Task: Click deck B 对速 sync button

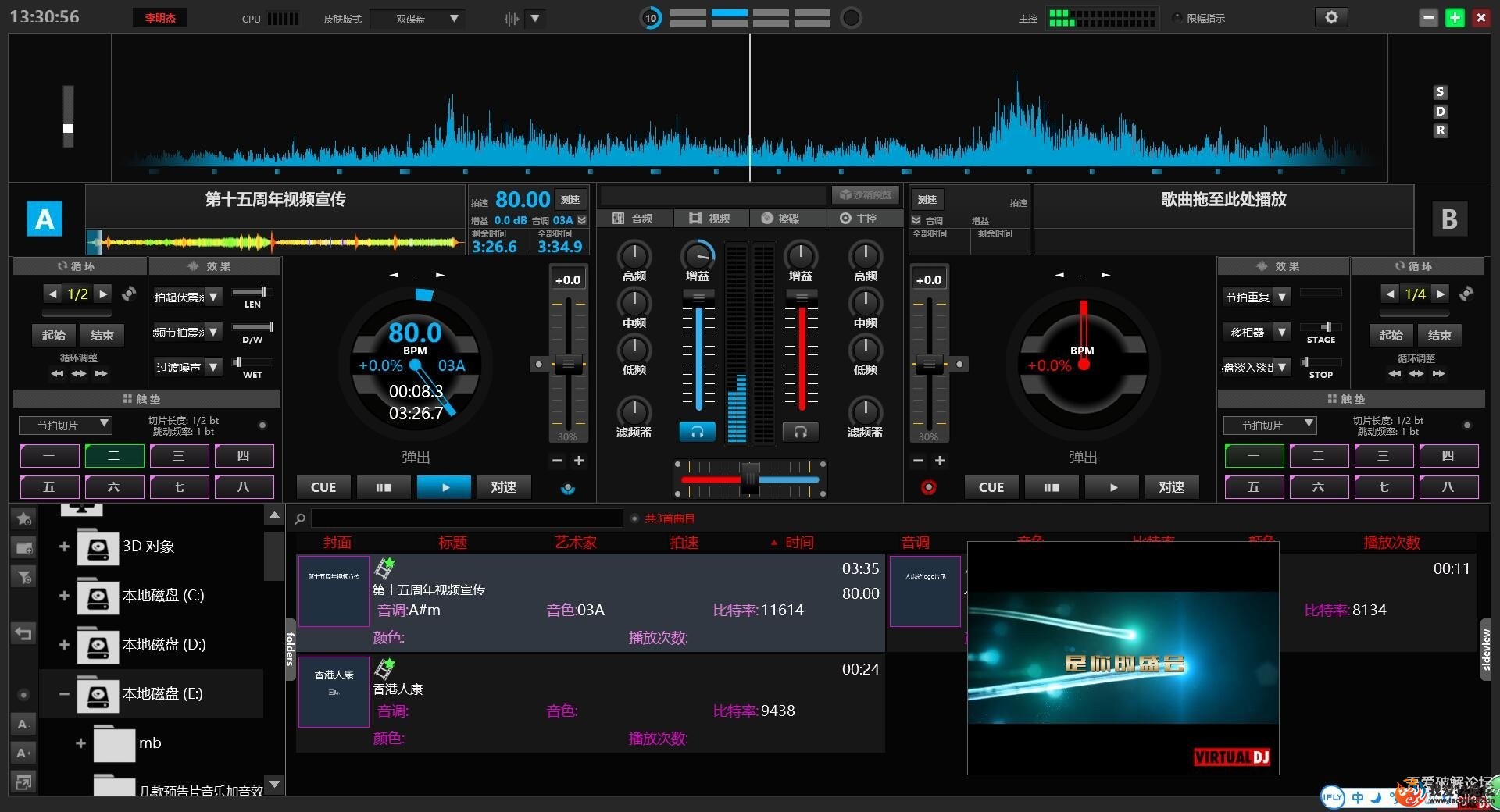Action: [x=1171, y=487]
